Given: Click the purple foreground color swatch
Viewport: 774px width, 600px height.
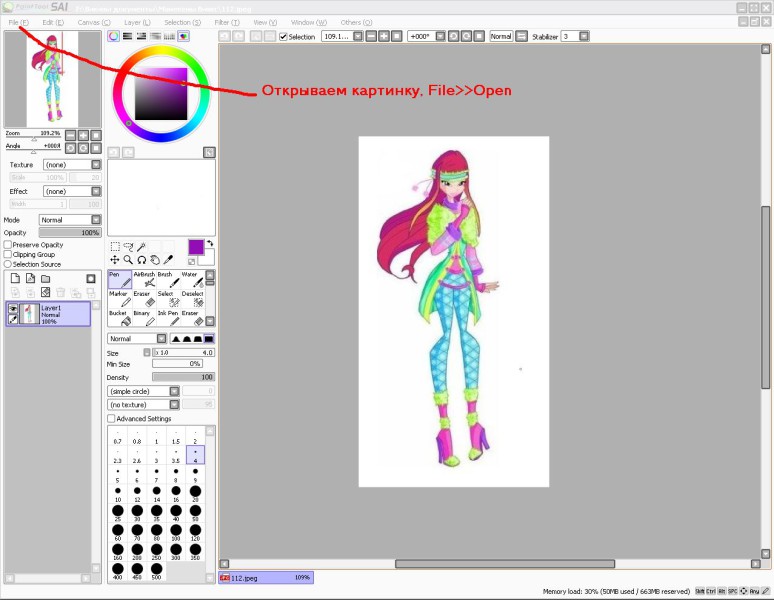Looking at the screenshot, I should pyautogui.click(x=196, y=247).
